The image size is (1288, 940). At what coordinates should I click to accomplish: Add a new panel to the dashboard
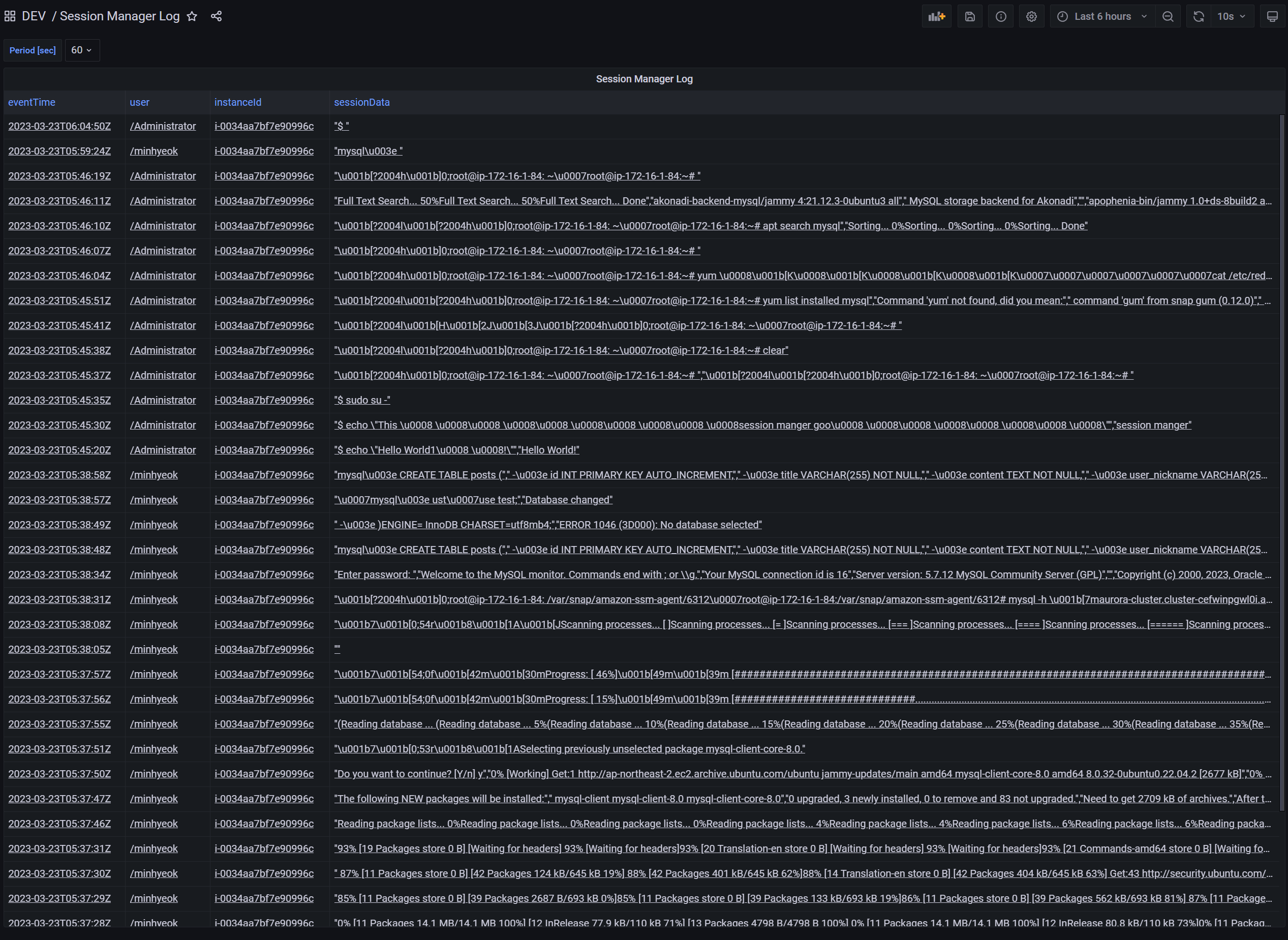tap(936, 16)
